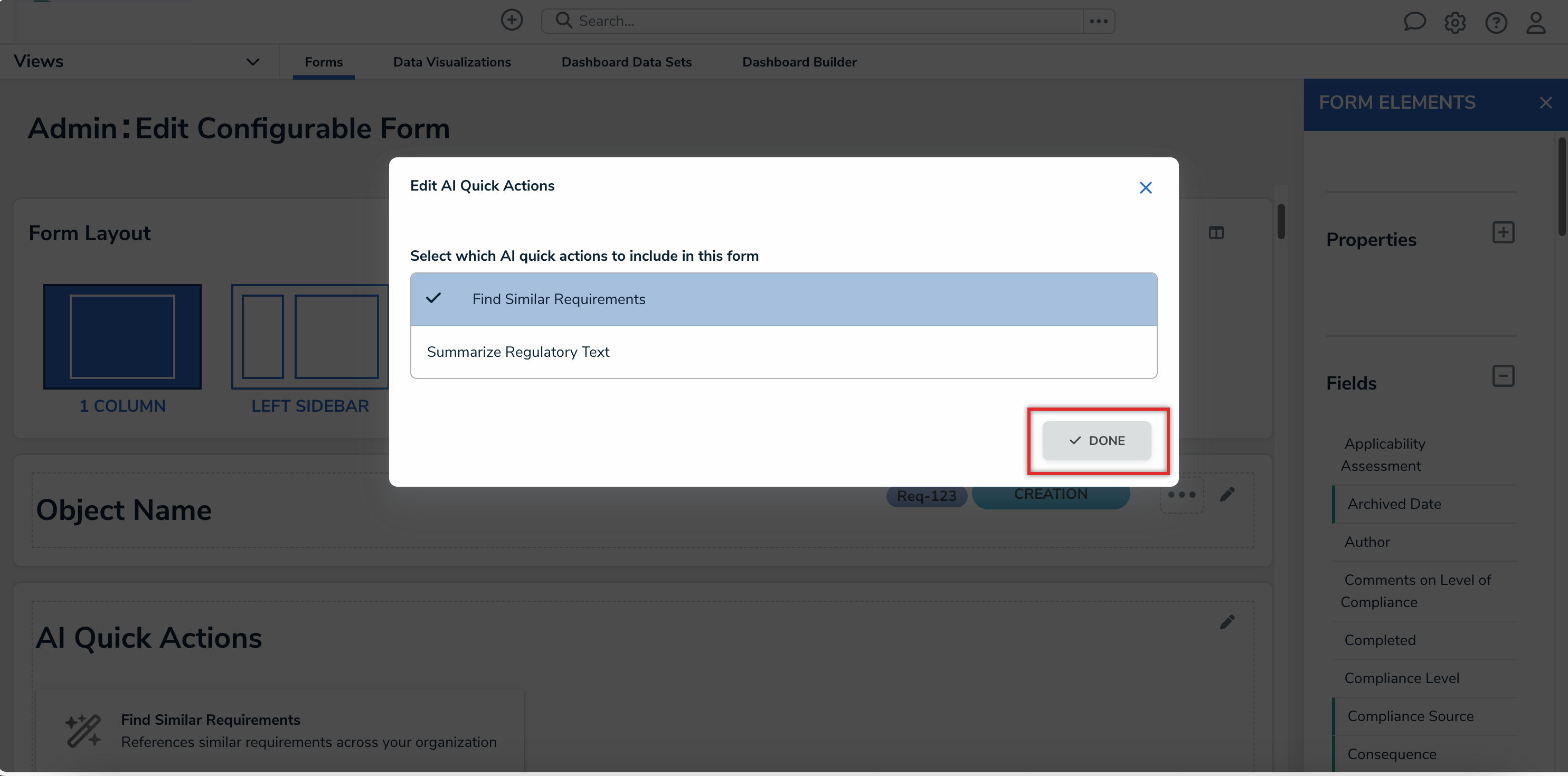This screenshot has width=1568, height=776.
Task: Choose the 1 Column layout thumbnail
Action: 122,337
